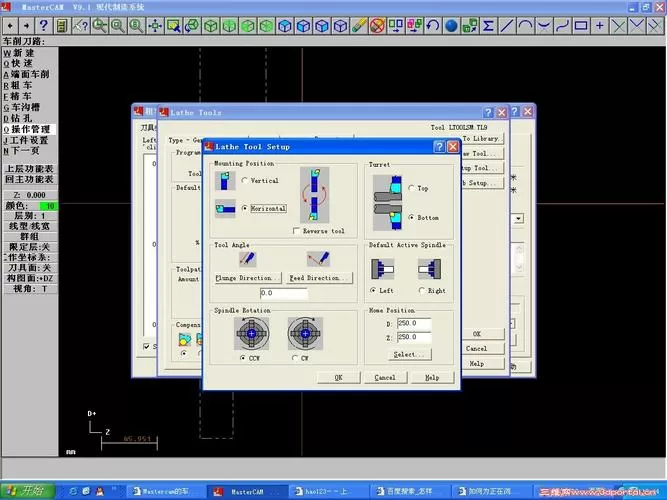Click the Plunge Direction button
The width and height of the screenshot is (667, 500).
(248, 278)
